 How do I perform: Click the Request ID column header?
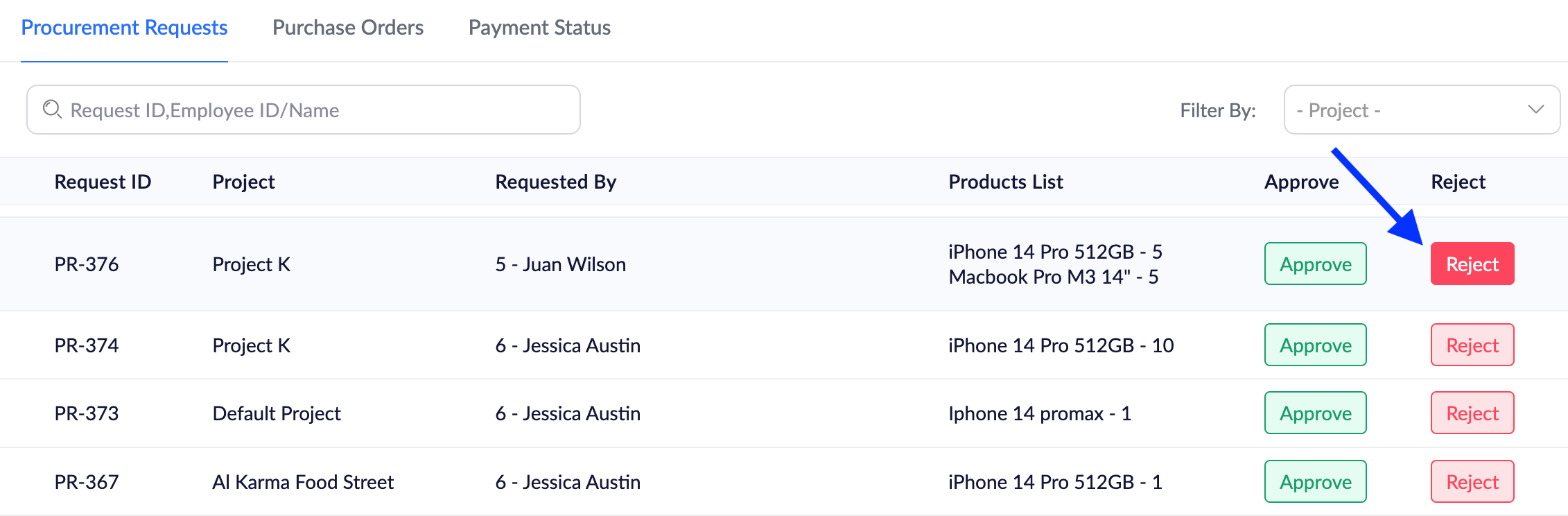tap(103, 182)
